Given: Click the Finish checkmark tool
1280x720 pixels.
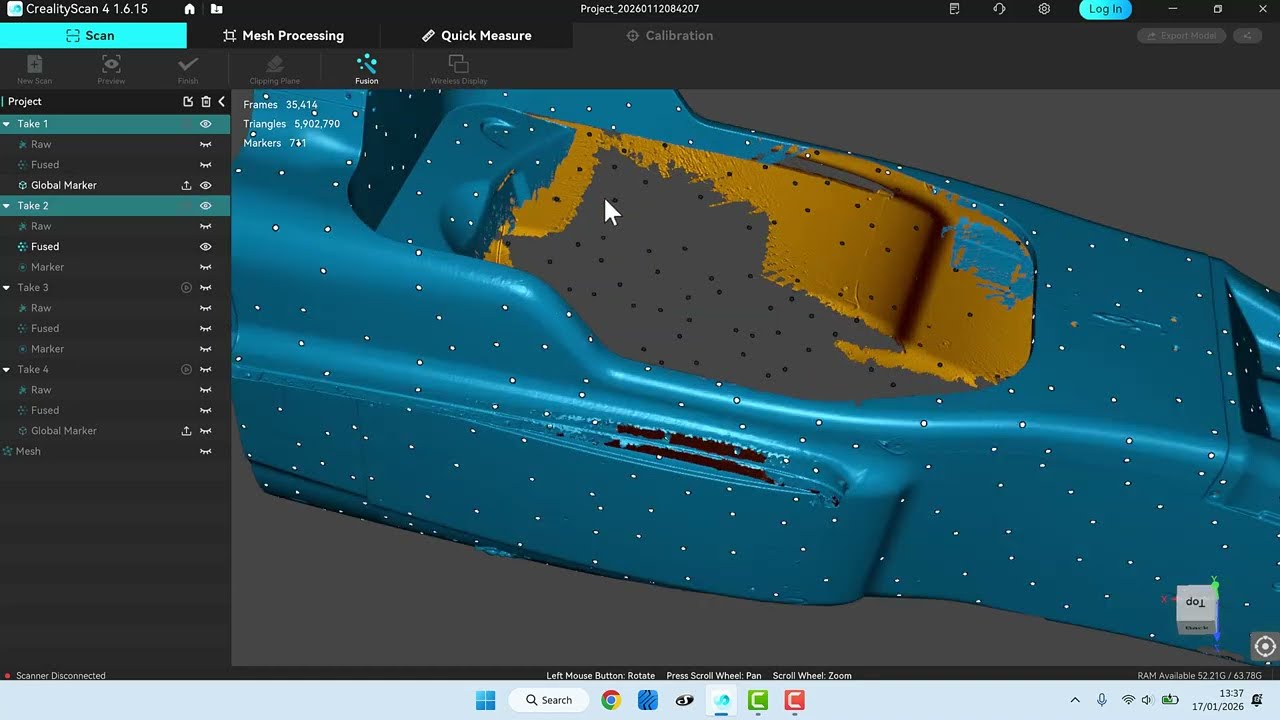Looking at the screenshot, I should [x=188, y=69].
